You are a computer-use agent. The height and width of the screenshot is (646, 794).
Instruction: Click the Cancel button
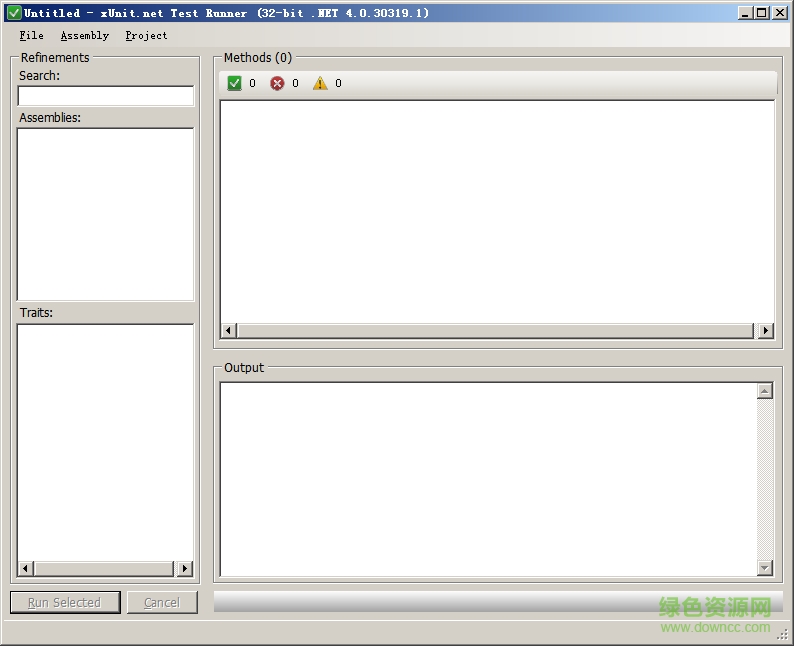pos(162,602)
